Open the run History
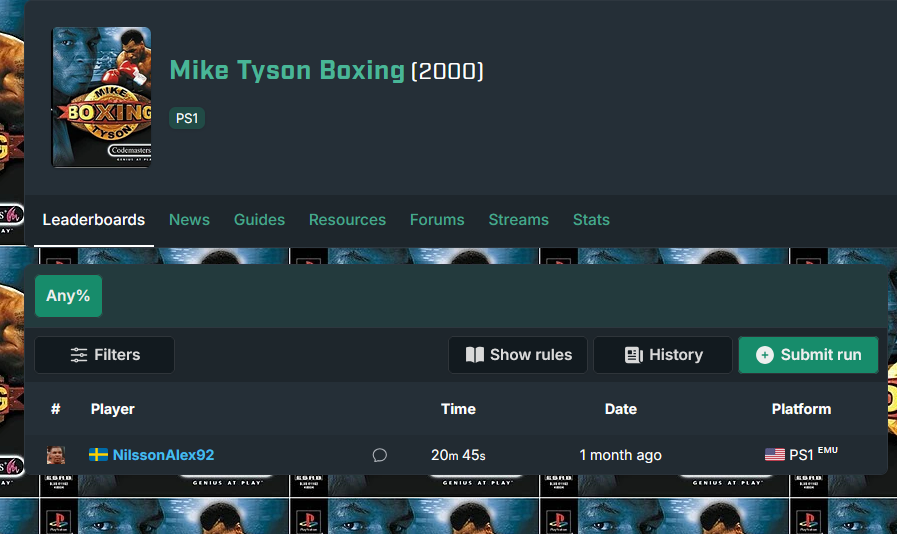Viewport: 897px width, 534px height. click(x=663, y=355)
